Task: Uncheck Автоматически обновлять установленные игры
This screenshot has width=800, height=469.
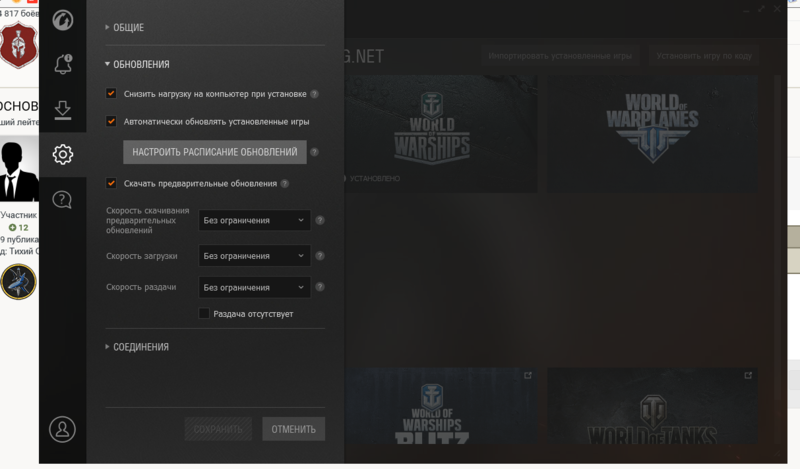Action: (111, 121)
